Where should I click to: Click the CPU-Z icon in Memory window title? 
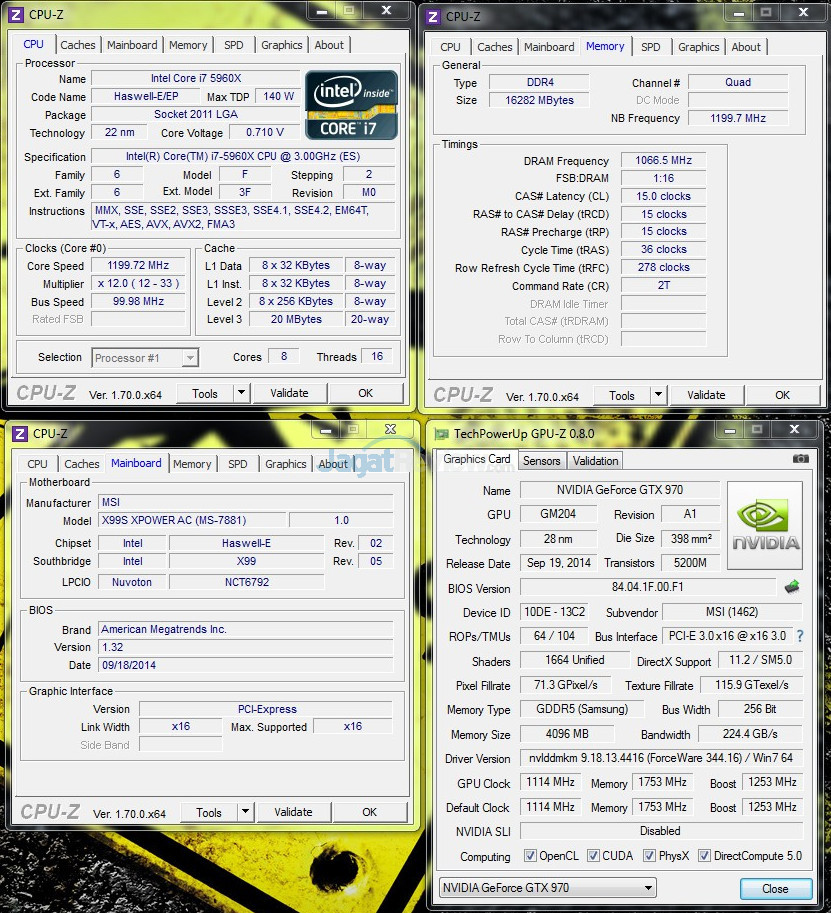pos(432,16)
